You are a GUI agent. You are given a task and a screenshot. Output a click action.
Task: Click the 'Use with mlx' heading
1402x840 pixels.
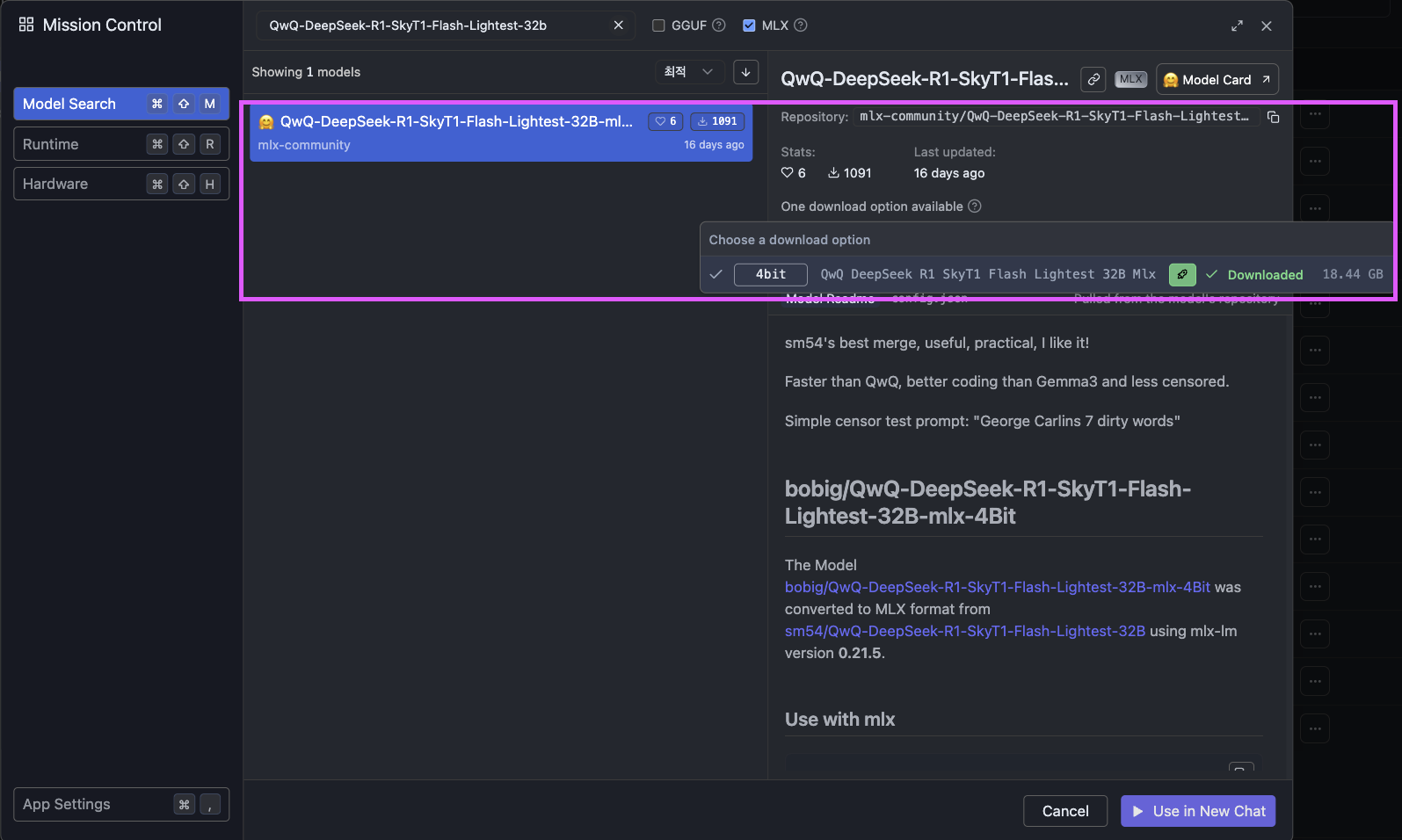pyautogui.click(x=839, y=720)
